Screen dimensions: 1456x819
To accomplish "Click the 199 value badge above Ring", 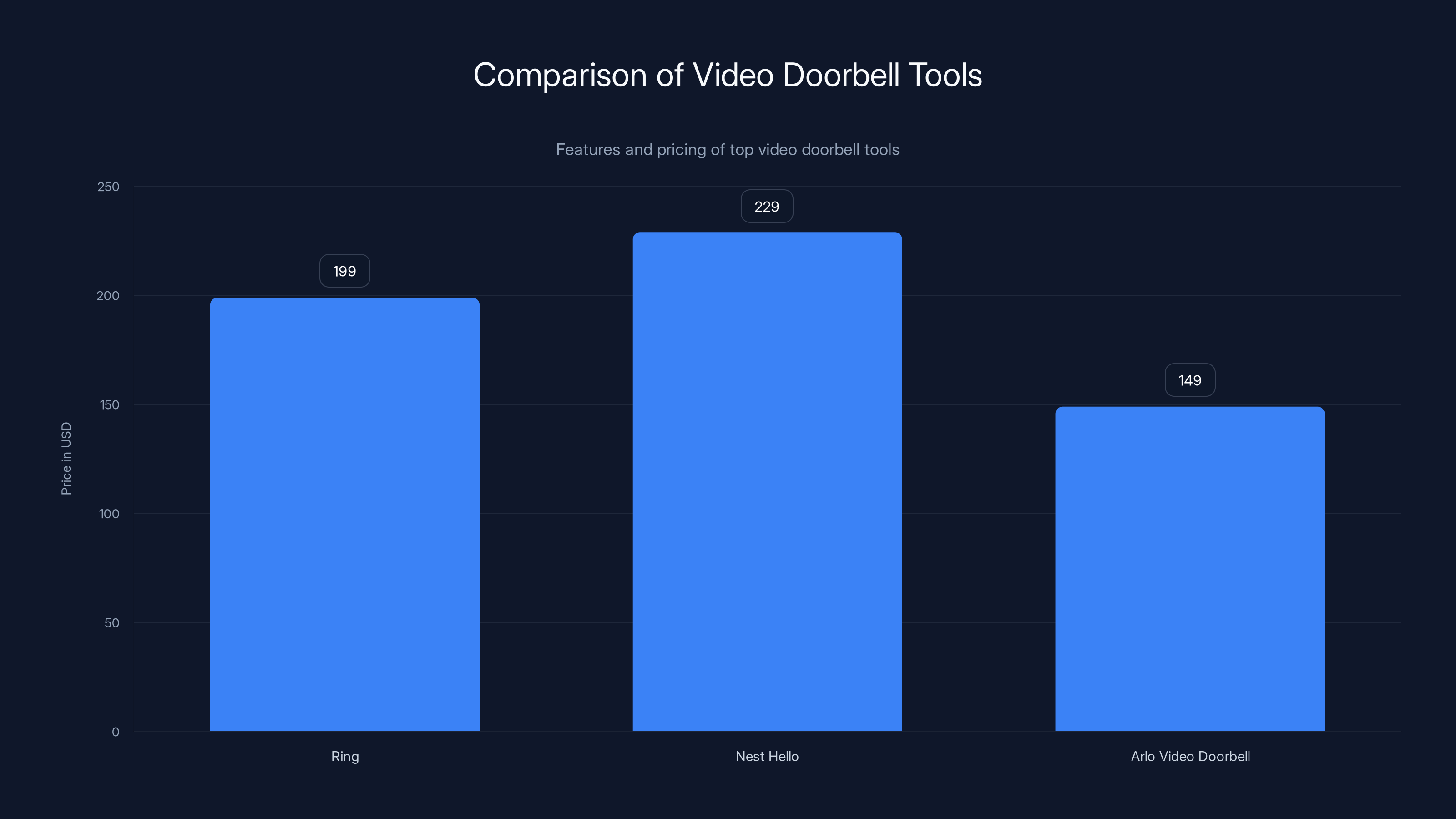I will click(x=344, y=271).
